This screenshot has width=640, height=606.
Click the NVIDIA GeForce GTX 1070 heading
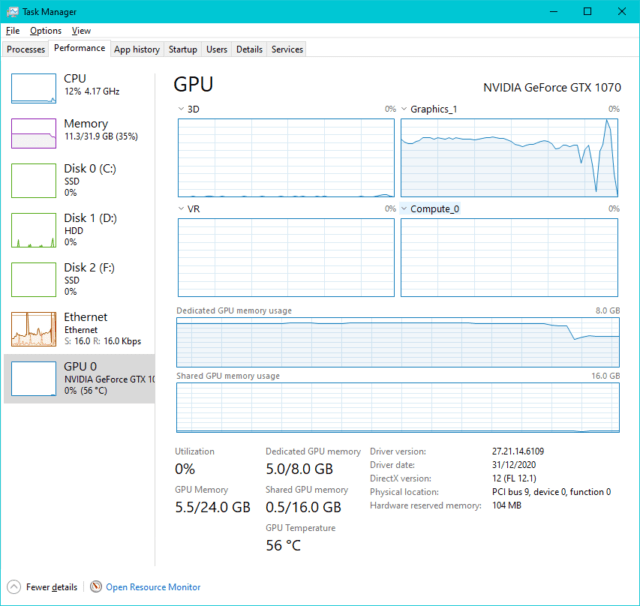point(552,87)
